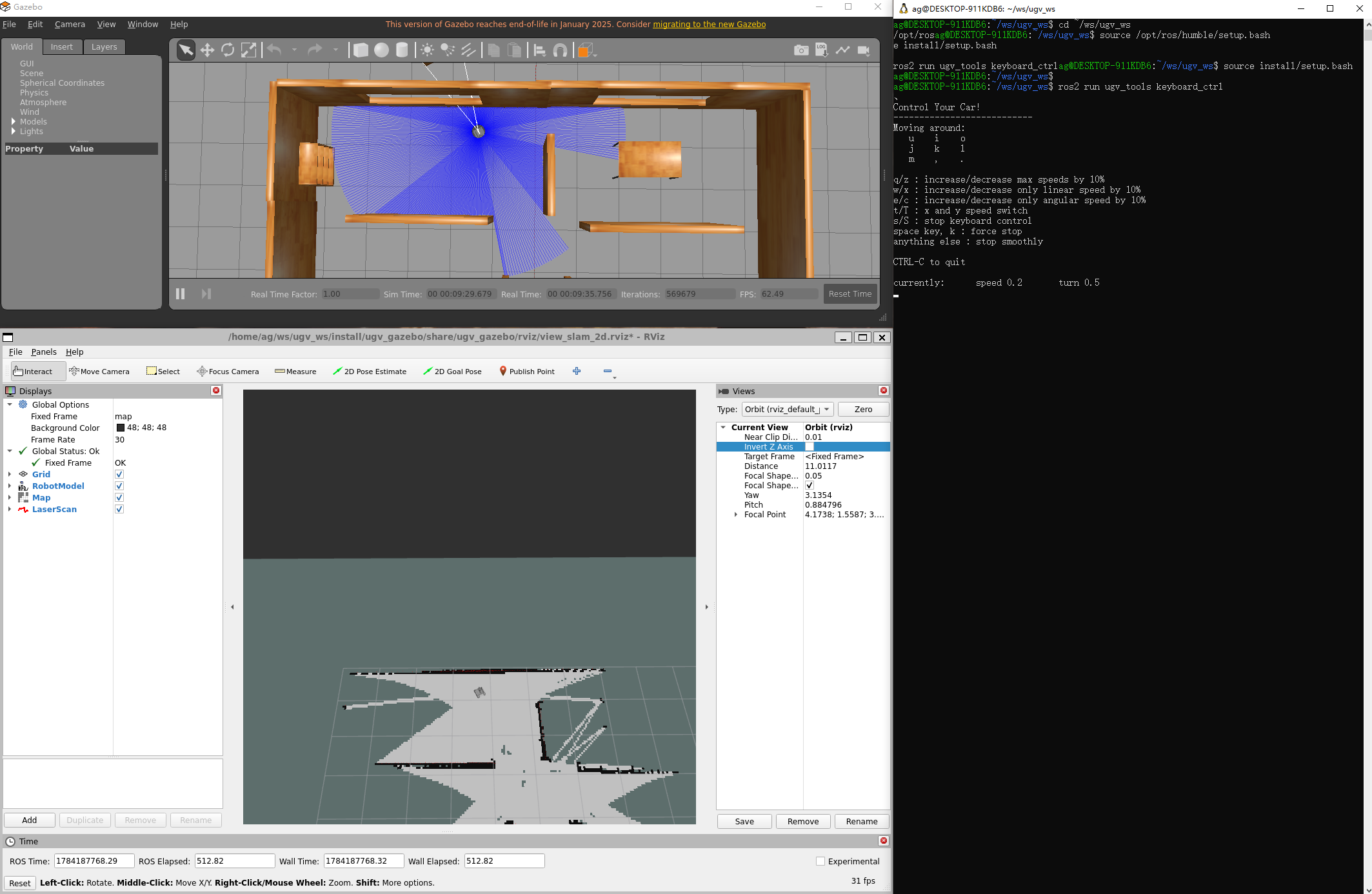Open the Gazebo Window menu

(143, 24)
